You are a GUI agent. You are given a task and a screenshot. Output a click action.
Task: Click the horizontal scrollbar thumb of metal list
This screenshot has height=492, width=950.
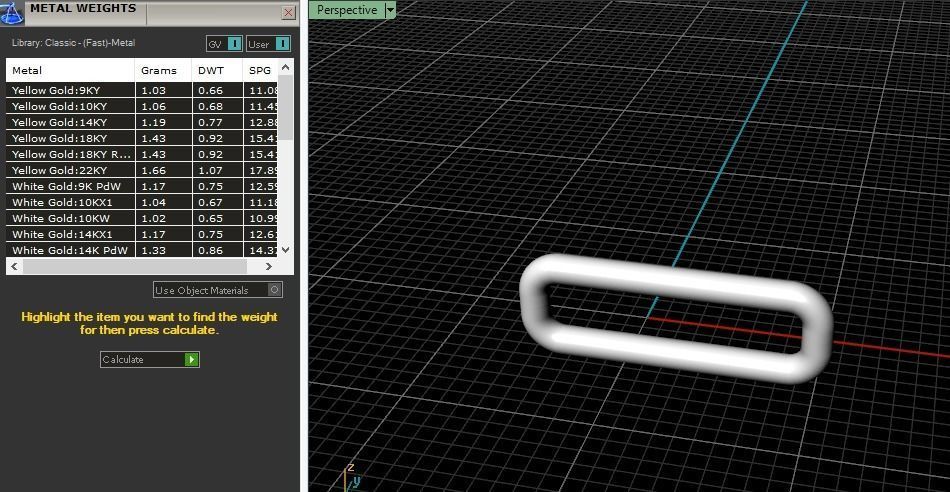coord(135,266)
